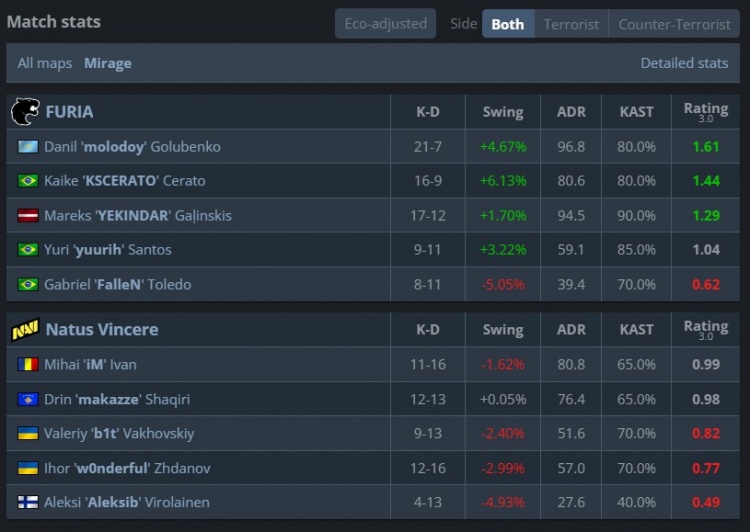Click the Latvia flag beside YEKINDAR
This screenshot has height=532, width=750.
[28, 216]
